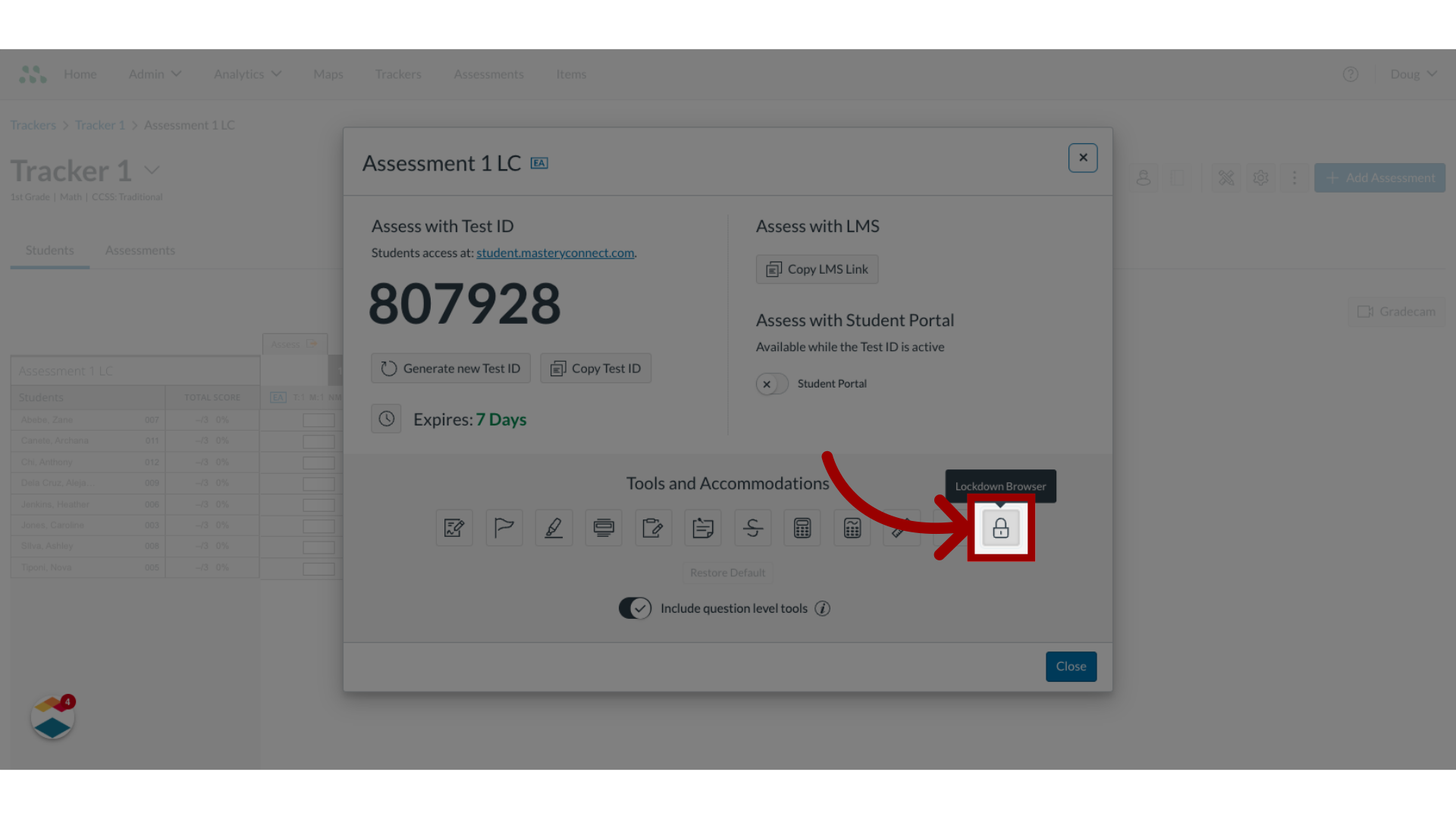Expand the Analytics dropdown menu
This screenshot has height=819, width=1456.
tap(248, 73)
